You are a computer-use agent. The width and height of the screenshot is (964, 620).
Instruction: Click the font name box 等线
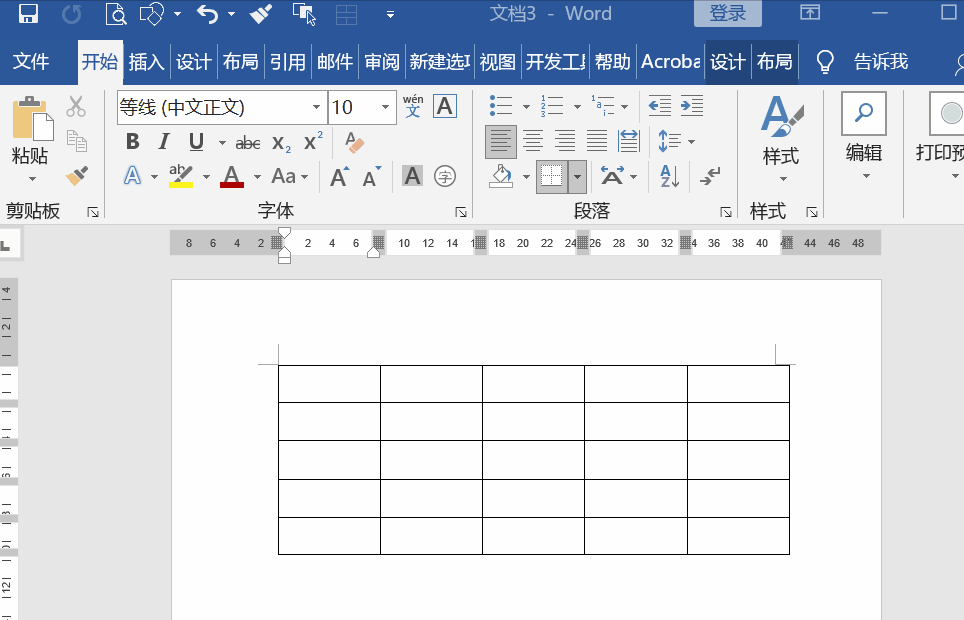[x=213, y=108]
